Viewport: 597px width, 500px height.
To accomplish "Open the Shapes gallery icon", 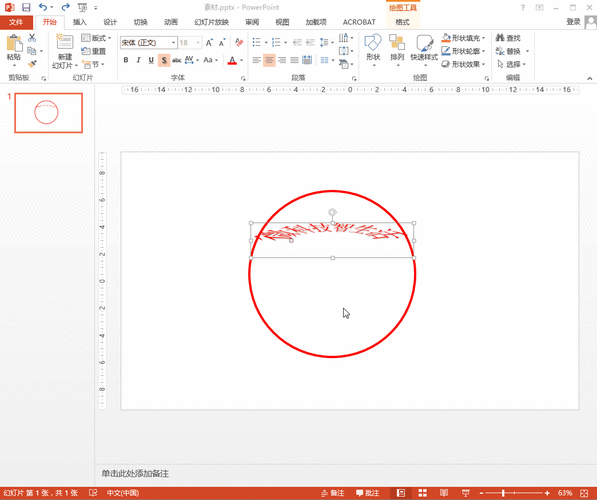I will (x=373, y=51).
